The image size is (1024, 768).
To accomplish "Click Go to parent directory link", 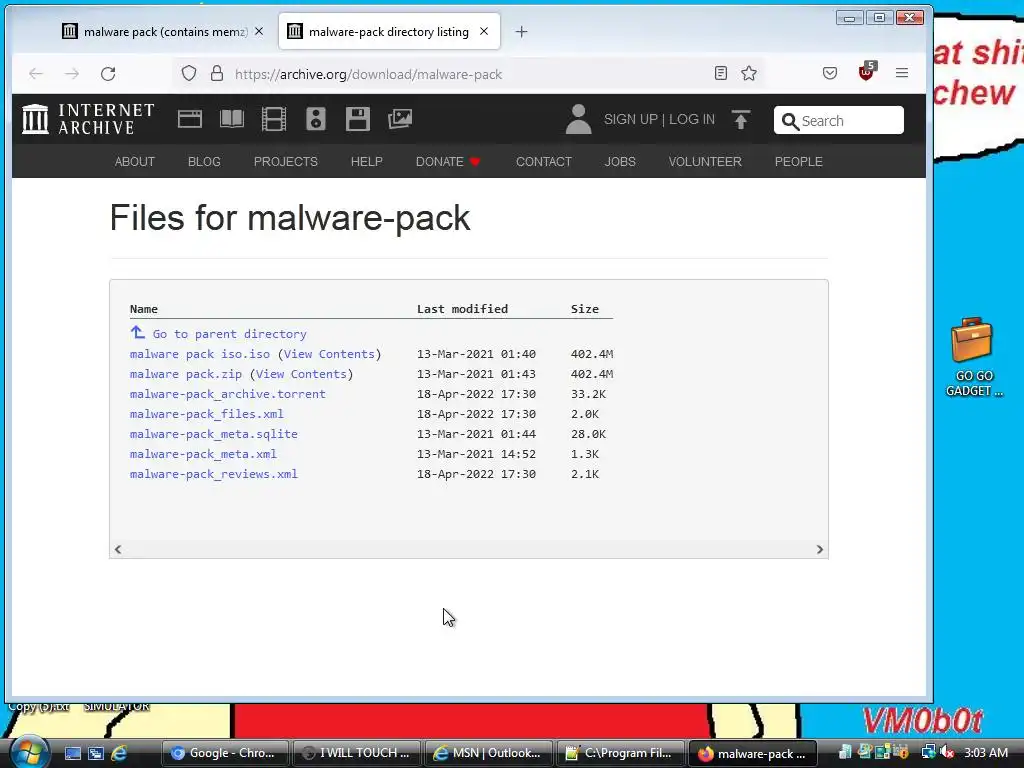I will point(229,334).
